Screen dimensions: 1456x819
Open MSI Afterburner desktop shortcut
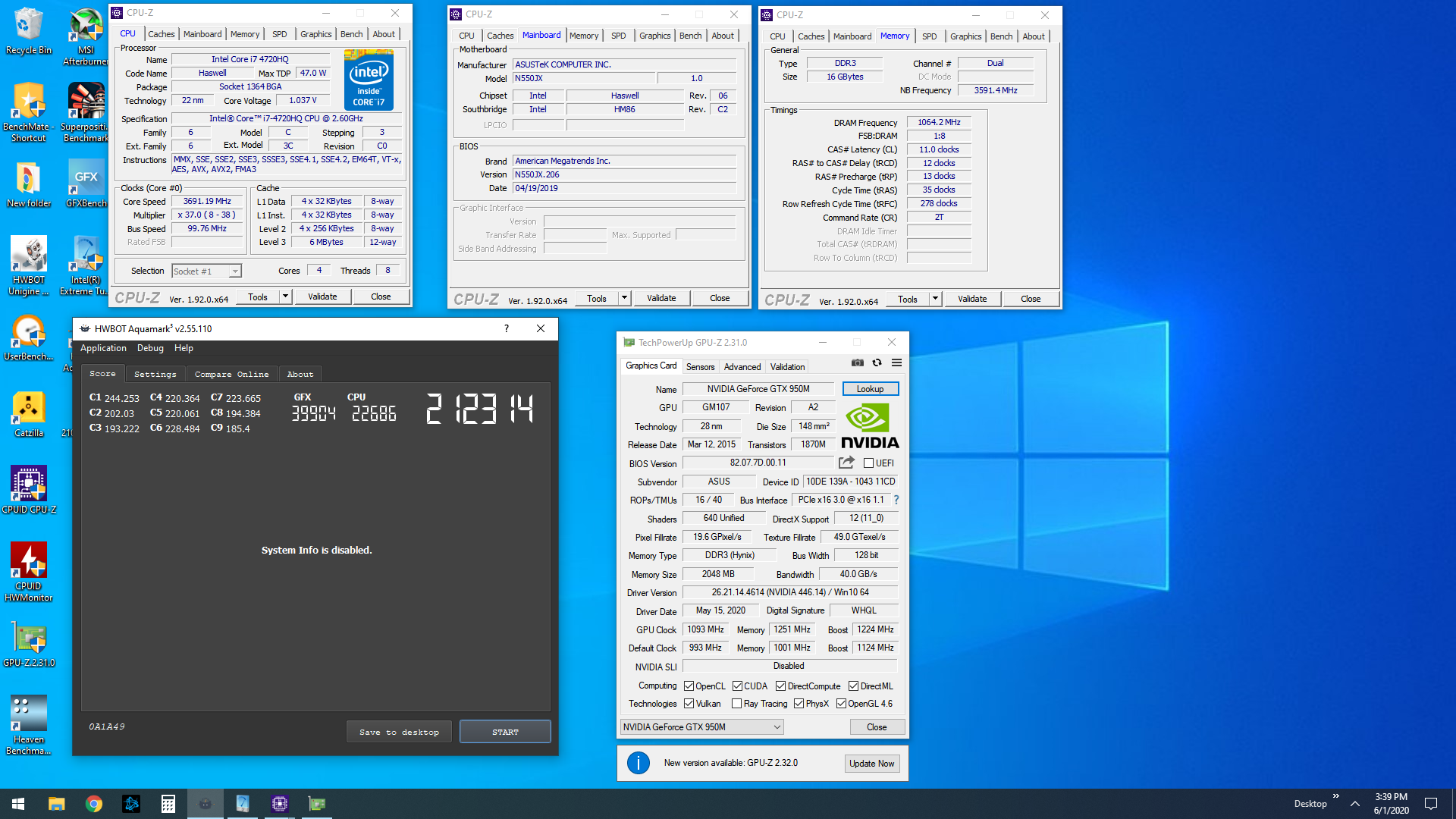[86, 36]
